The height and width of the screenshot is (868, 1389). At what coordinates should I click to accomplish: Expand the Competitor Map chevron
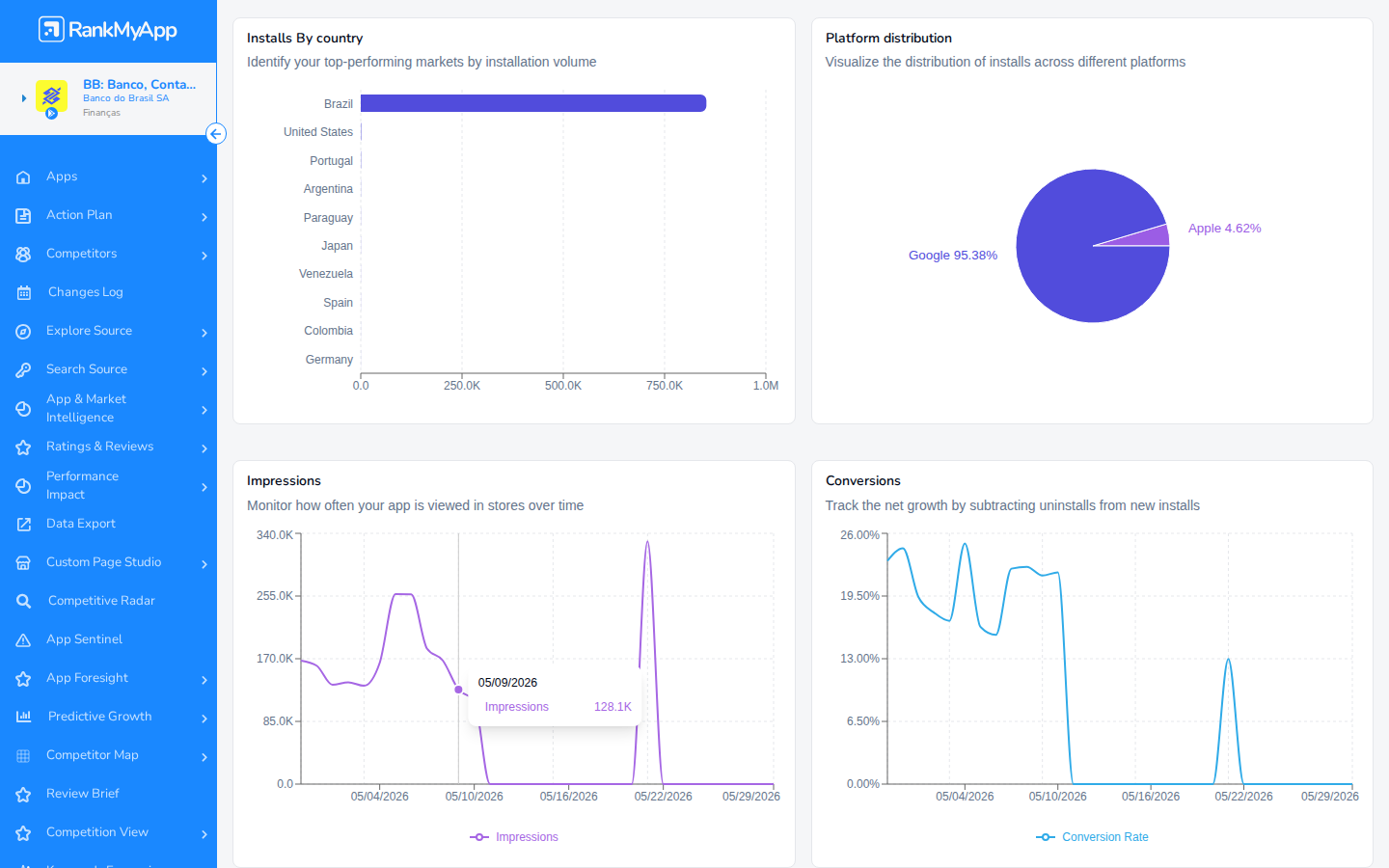[204, 757]
